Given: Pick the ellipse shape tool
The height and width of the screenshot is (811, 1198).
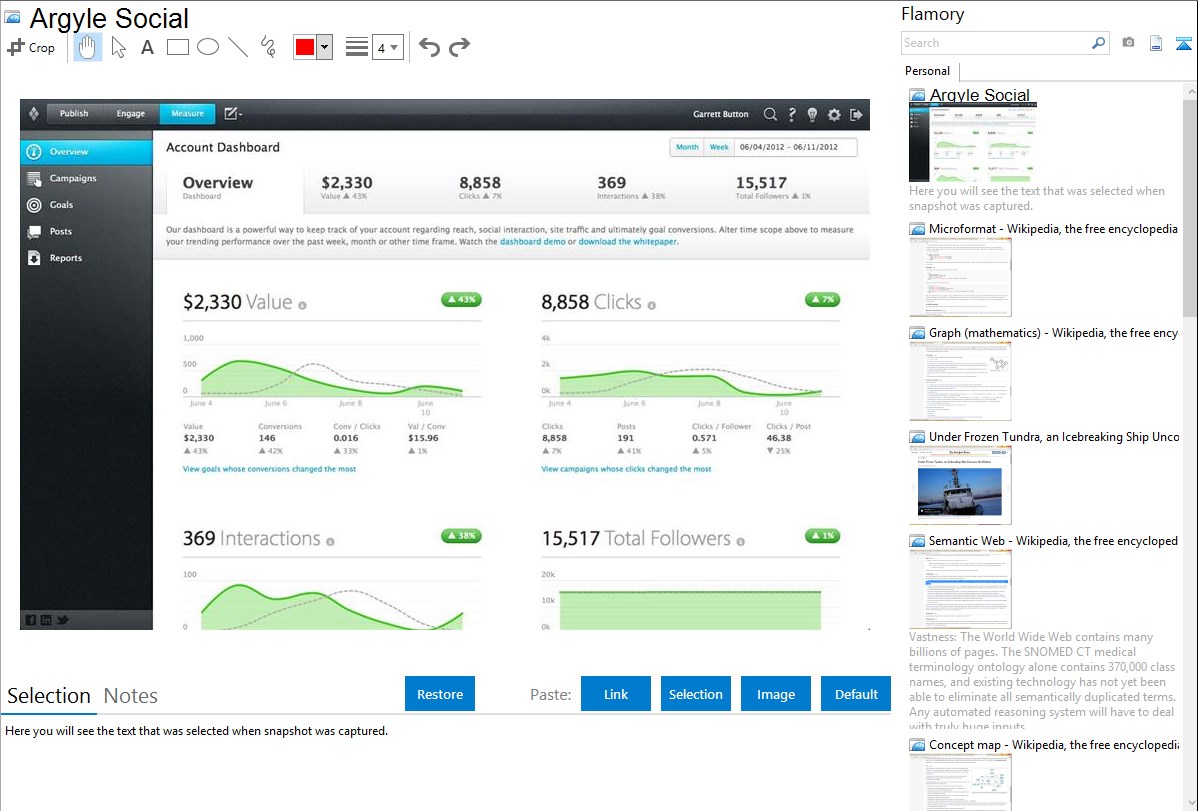Looking at the screenshot, I should pyautogui.click(x=208, y=47).
